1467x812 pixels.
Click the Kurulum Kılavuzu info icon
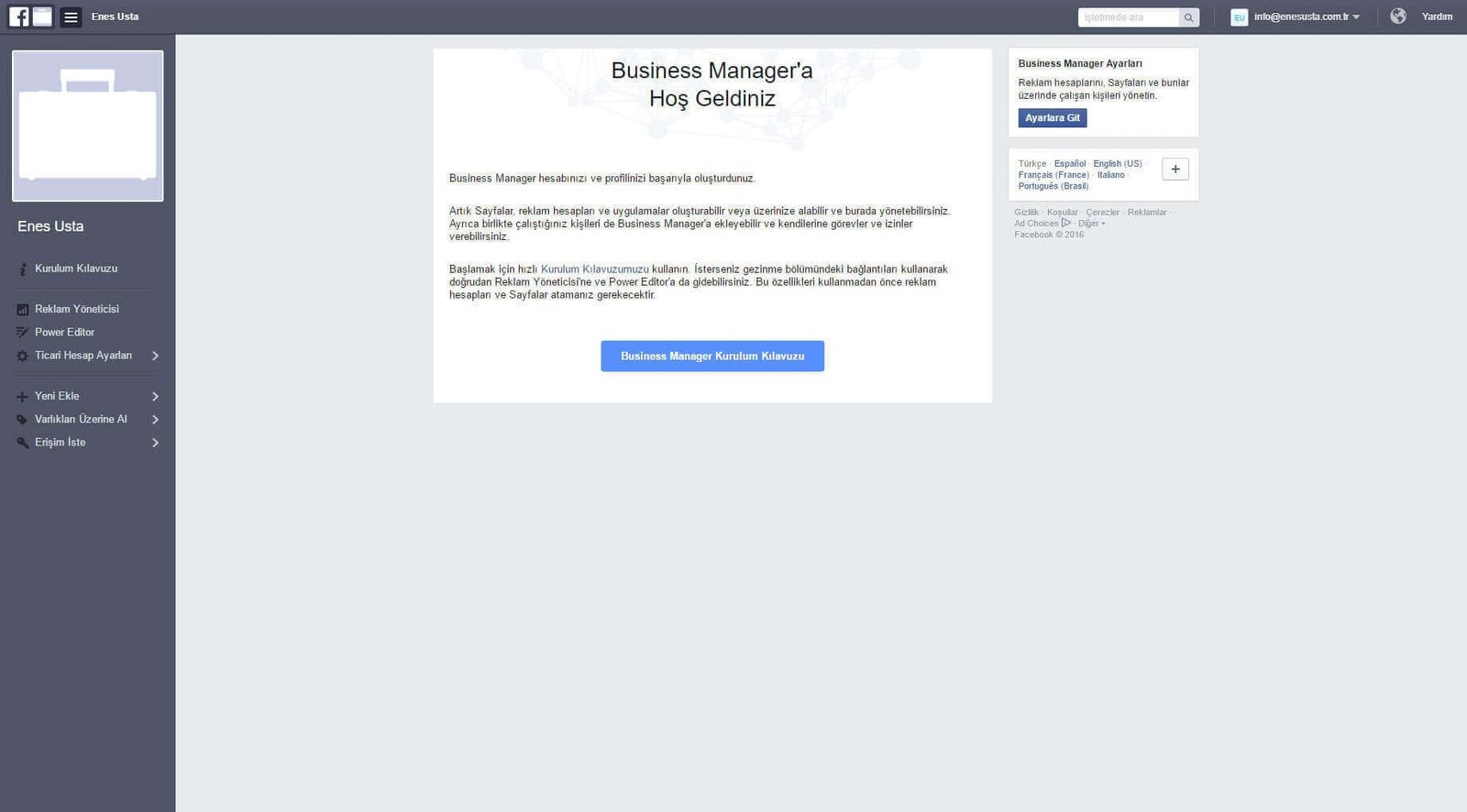[23, 269]
